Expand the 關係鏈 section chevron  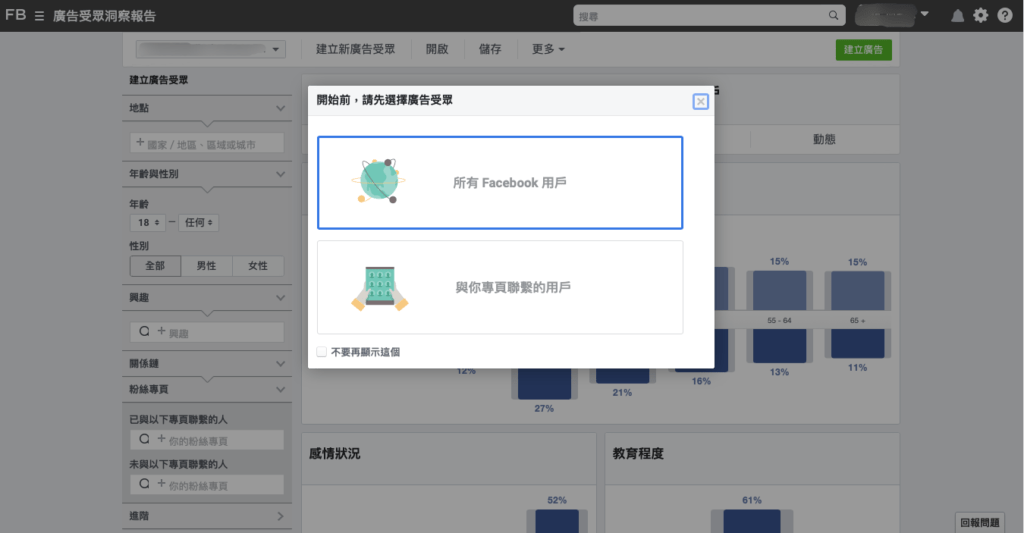coord(280,364)
